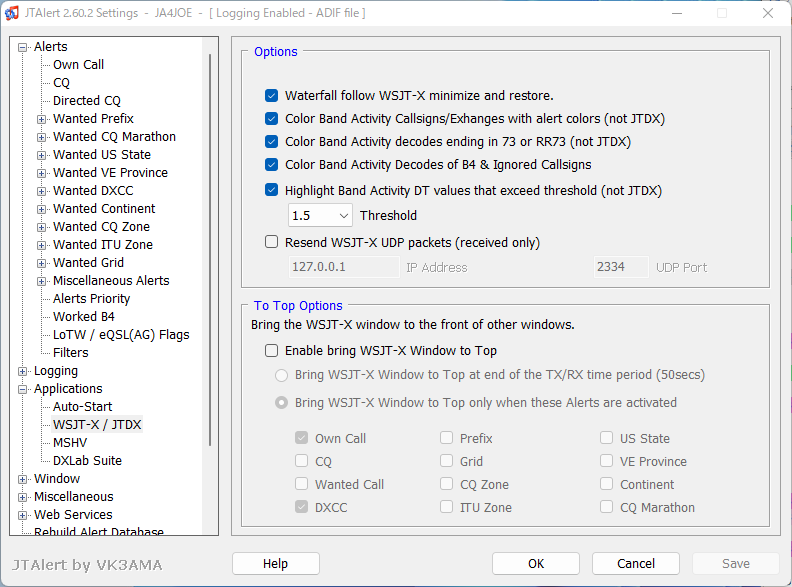Select Worked B4 tree item

point(84,317)
